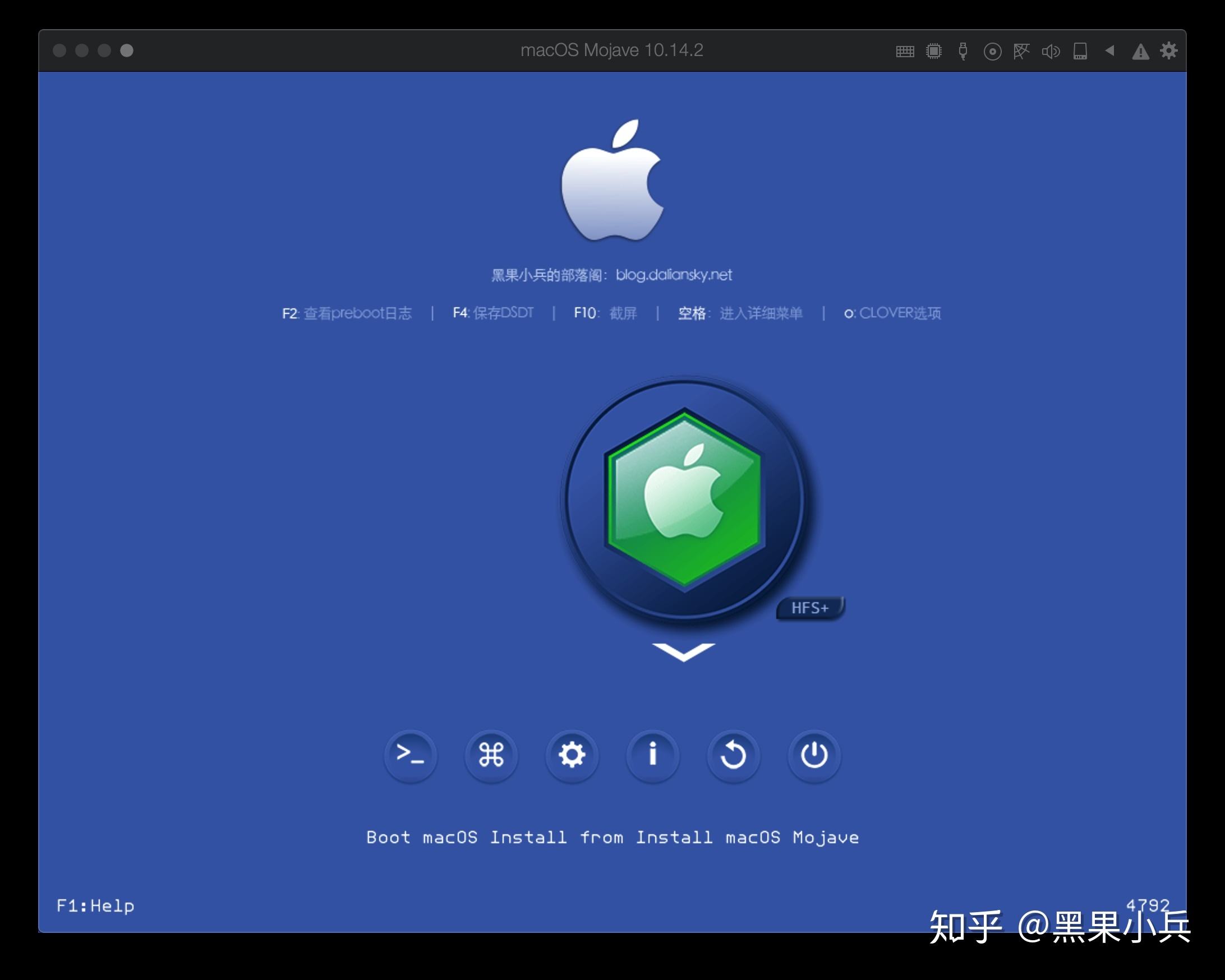The image size is (1225, 980).
Task: Click the 空格 进入详细菜单 hint
Action: pos(740,313)
